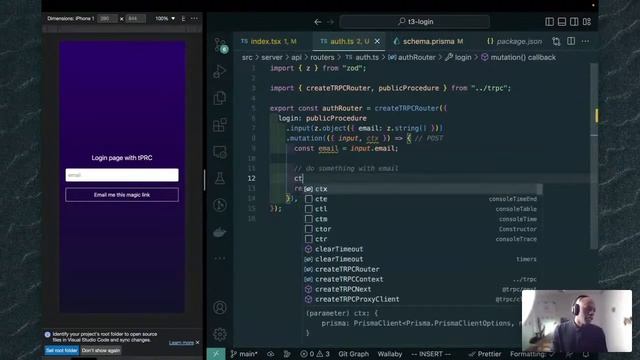Toggle the bottom panel layout
The width and height of the screenshot is (640, 360).
(562, 22)
